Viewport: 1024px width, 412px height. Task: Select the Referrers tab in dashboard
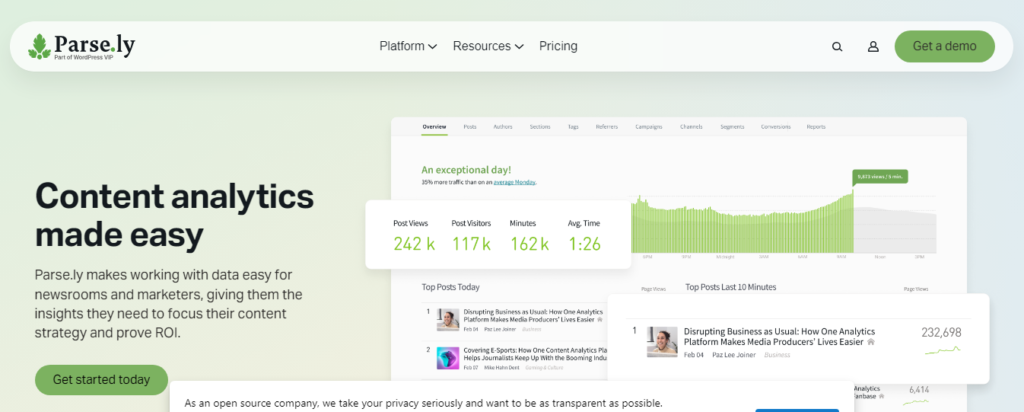[607, 127]
